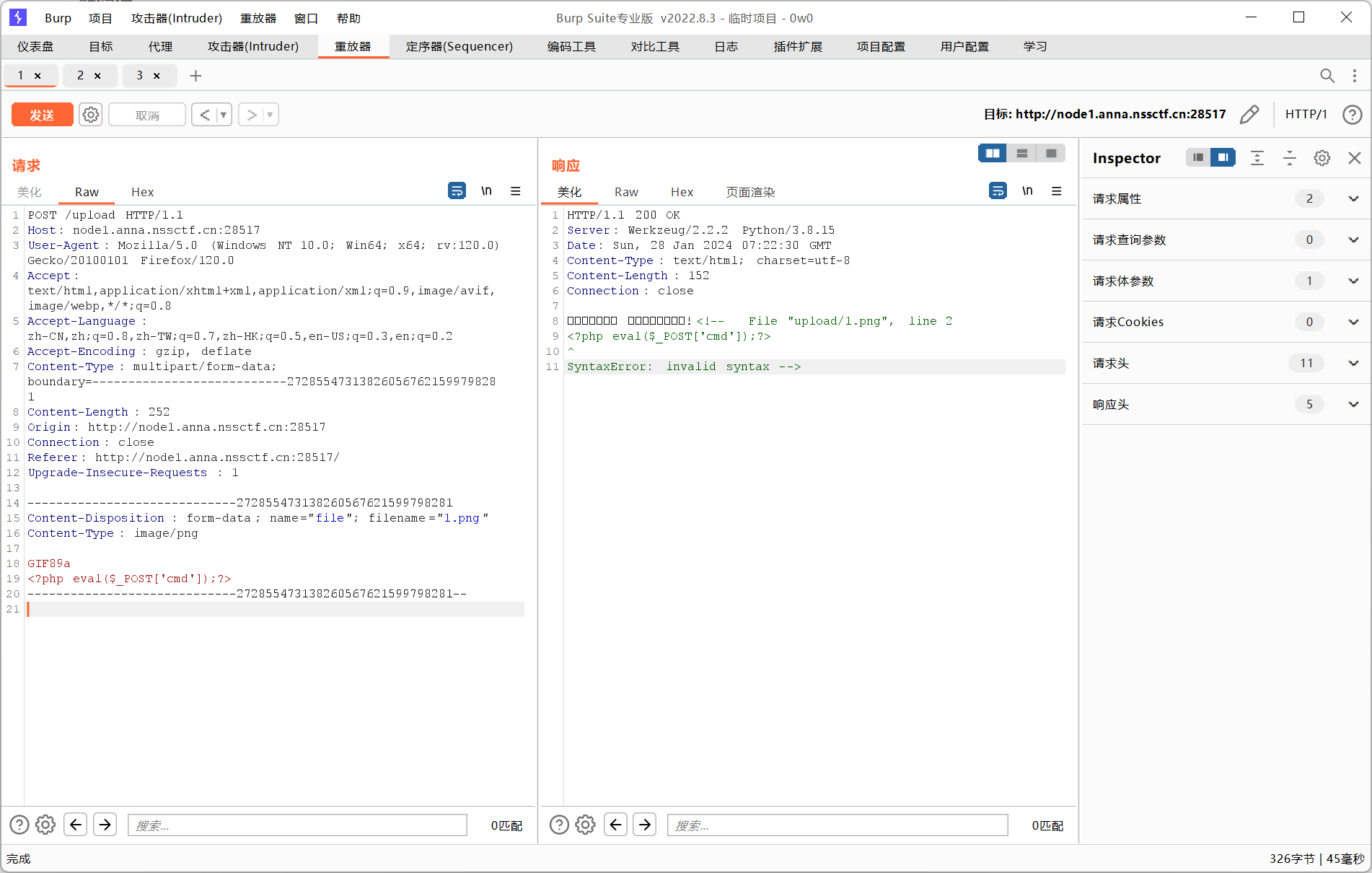Open the 项目 menu
Viewport: 1372px width, 873px height.
pos(100,18)
